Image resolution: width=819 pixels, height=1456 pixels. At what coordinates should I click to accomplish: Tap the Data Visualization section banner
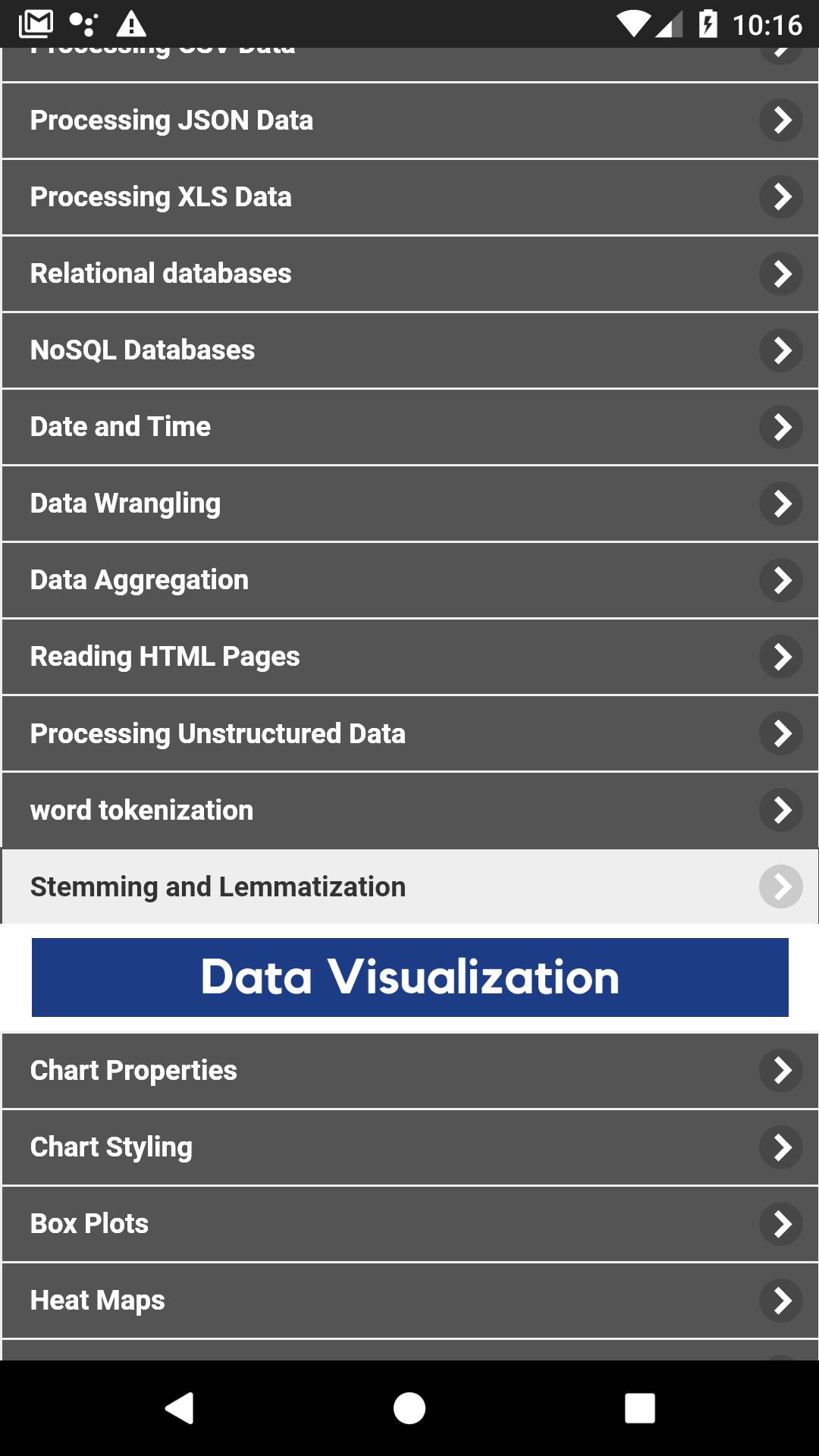409,977
